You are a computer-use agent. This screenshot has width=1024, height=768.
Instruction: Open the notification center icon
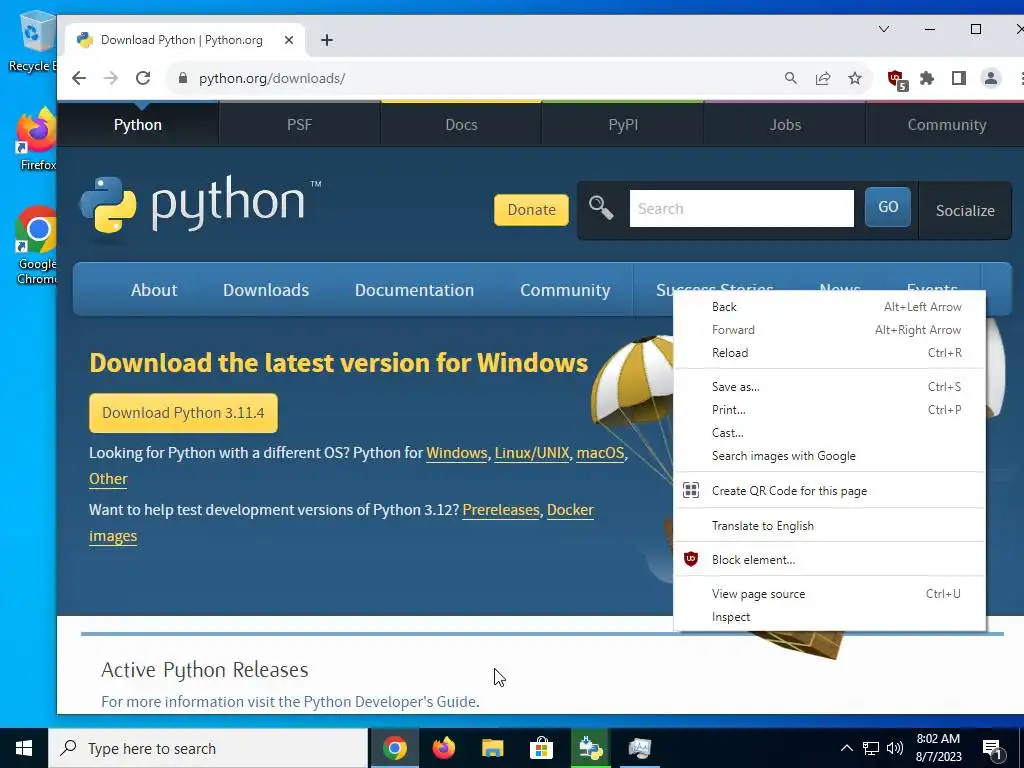pos(993,748)
